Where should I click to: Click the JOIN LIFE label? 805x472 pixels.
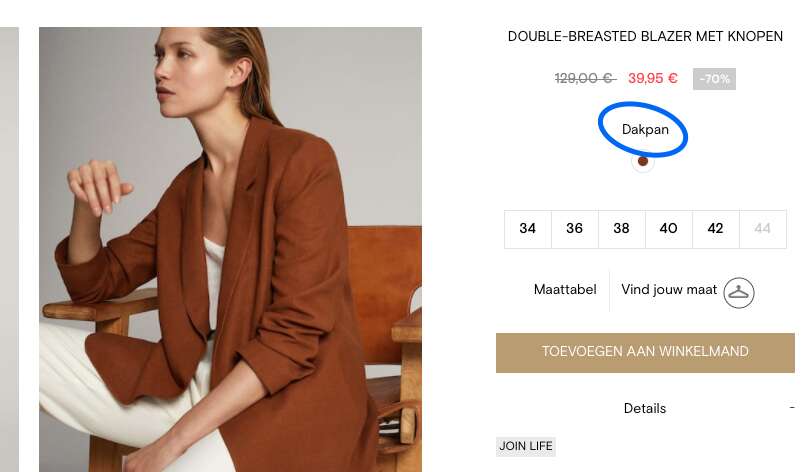(x=526, y=446)
